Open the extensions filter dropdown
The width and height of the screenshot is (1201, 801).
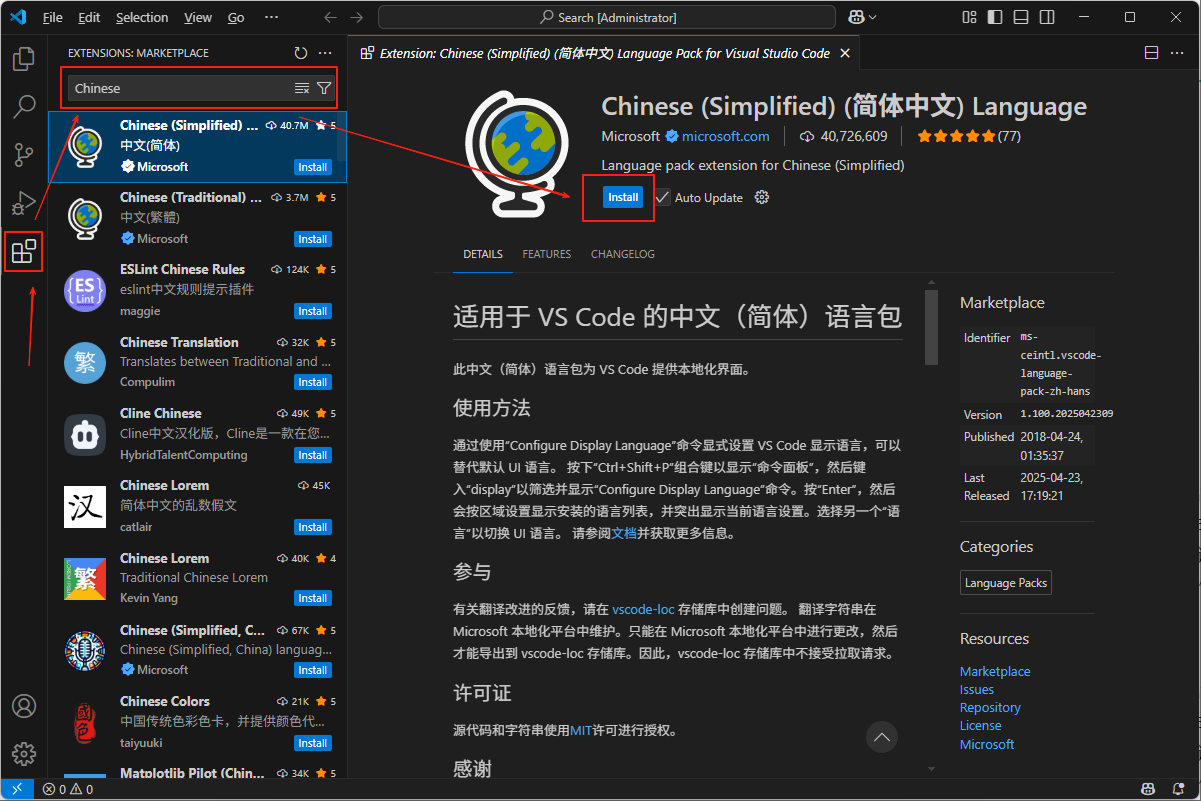tap(324, 89)
